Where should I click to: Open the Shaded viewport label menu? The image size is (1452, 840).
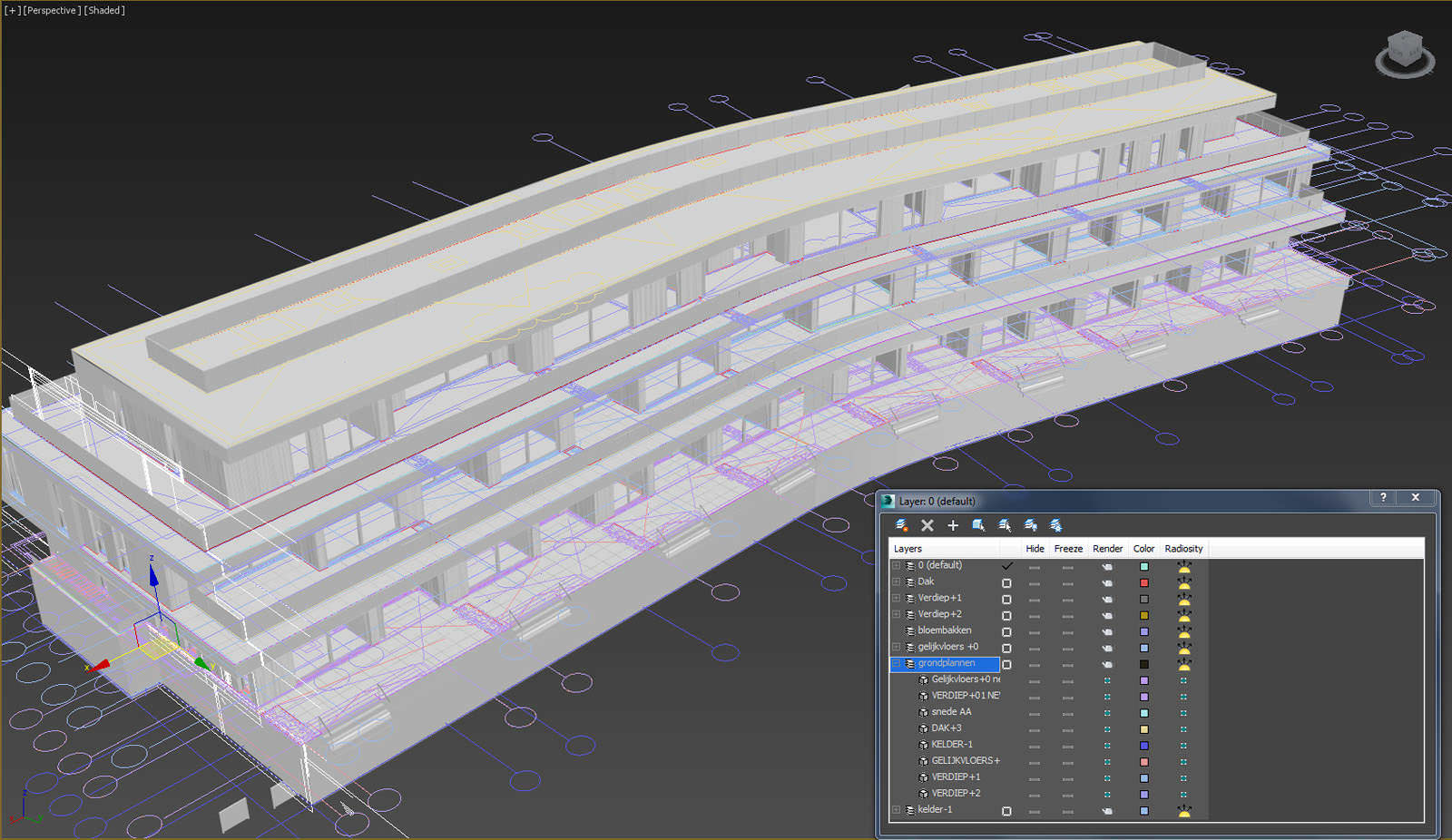point(104,11)
